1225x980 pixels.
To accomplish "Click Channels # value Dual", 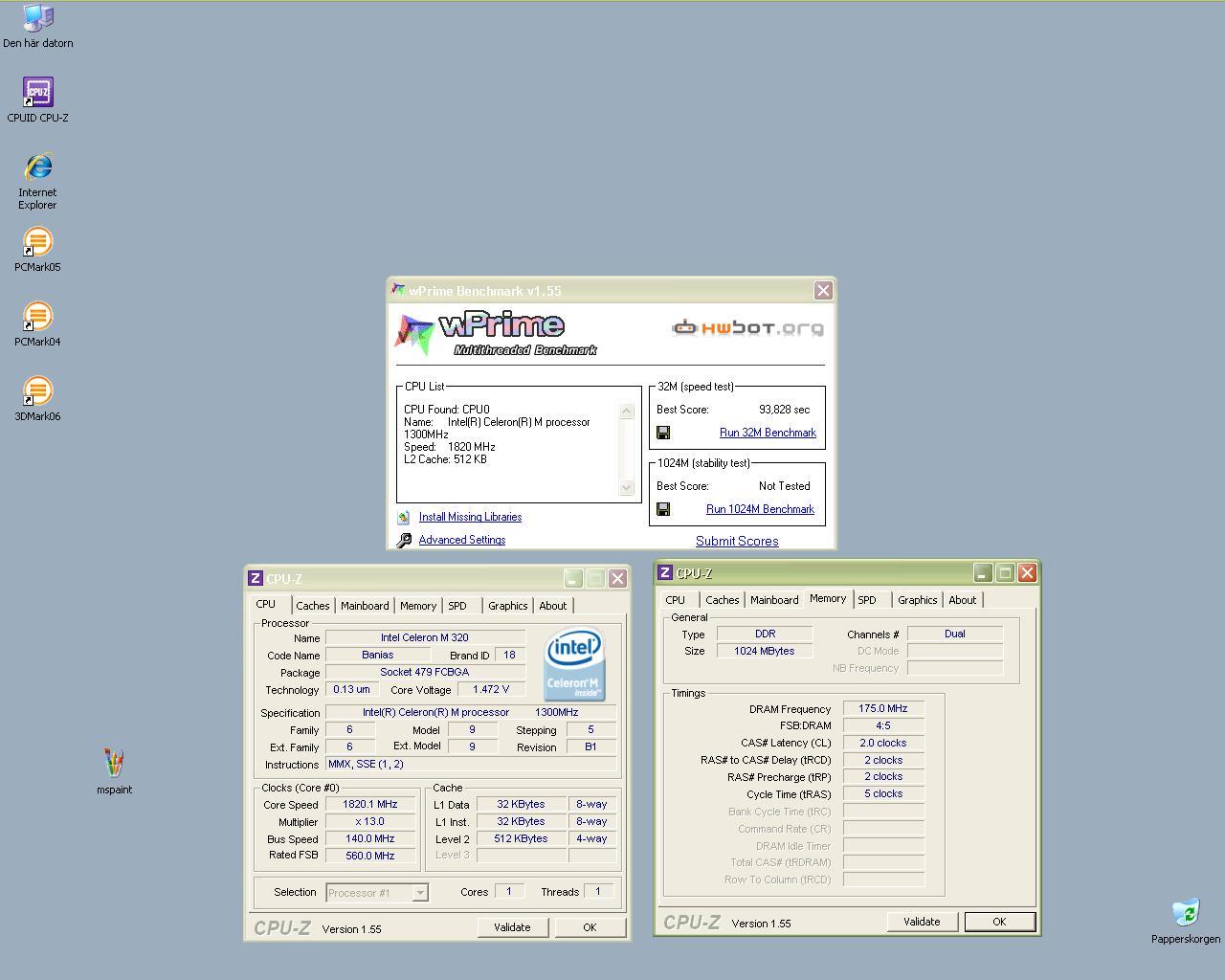I will (x=955, y=634).
